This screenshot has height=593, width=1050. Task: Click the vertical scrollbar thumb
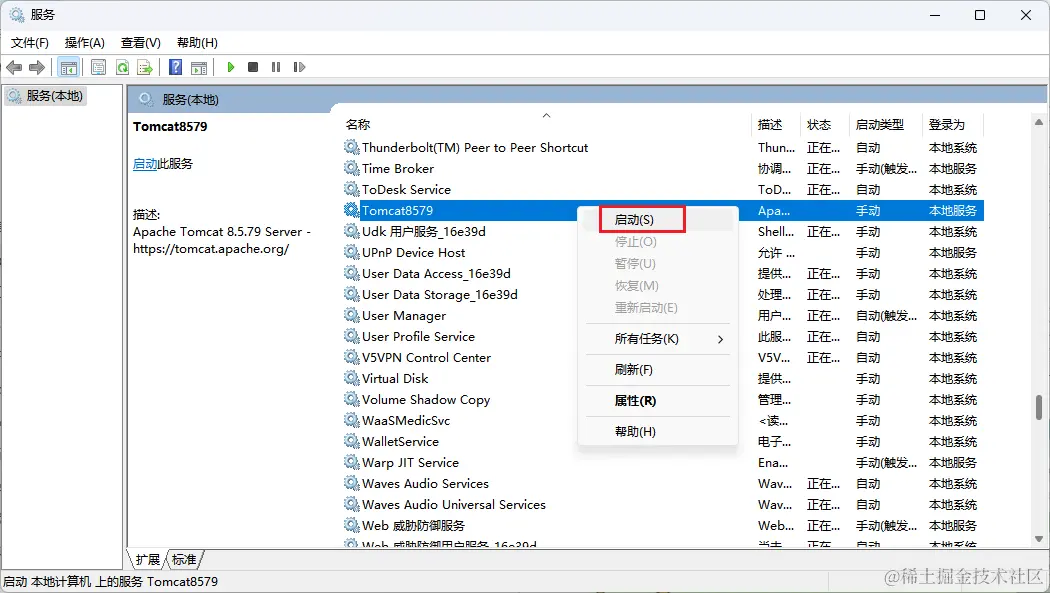pyautogui.click(x=1039, y=407)
